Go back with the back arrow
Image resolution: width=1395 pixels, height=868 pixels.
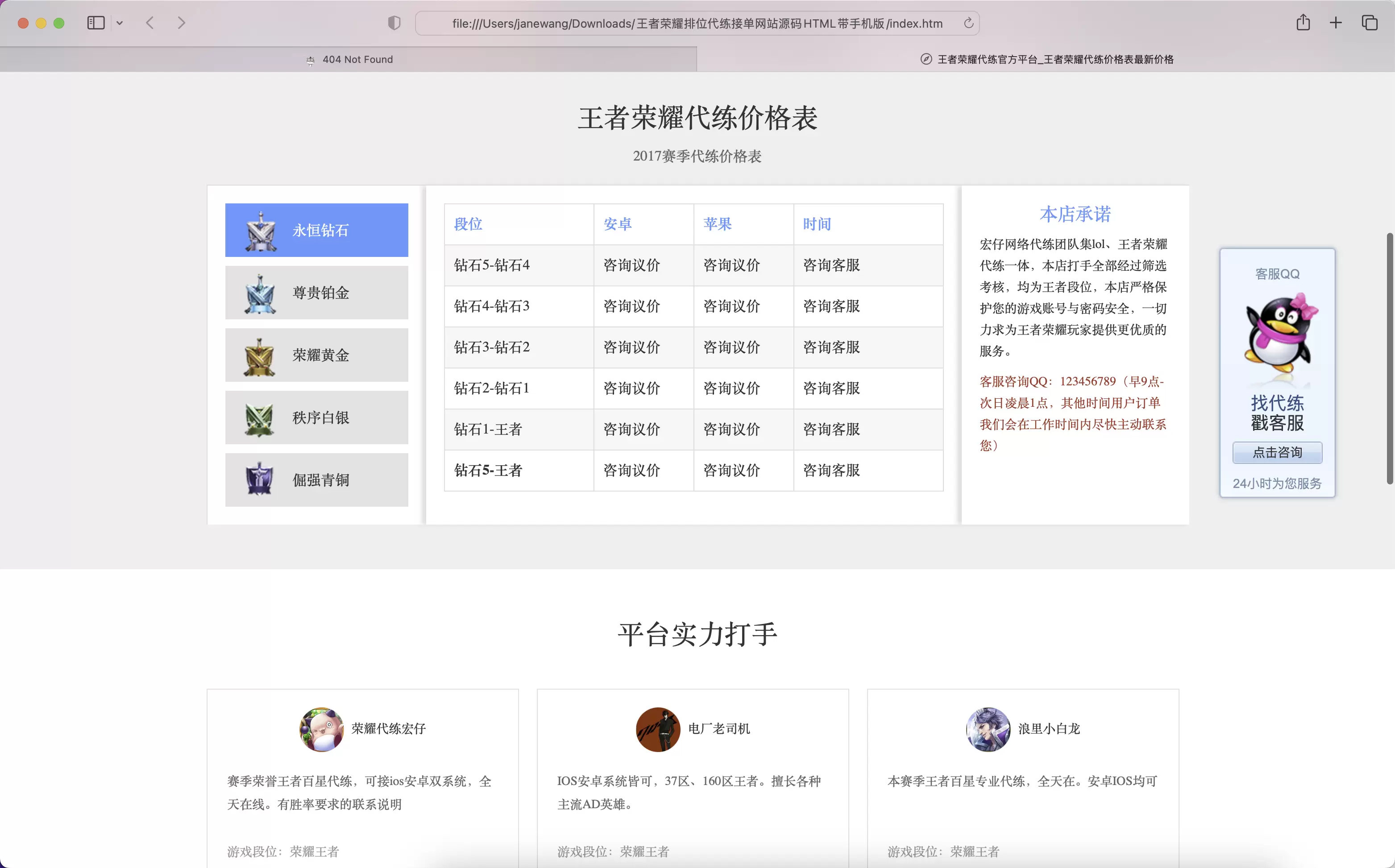pos(150,23)
